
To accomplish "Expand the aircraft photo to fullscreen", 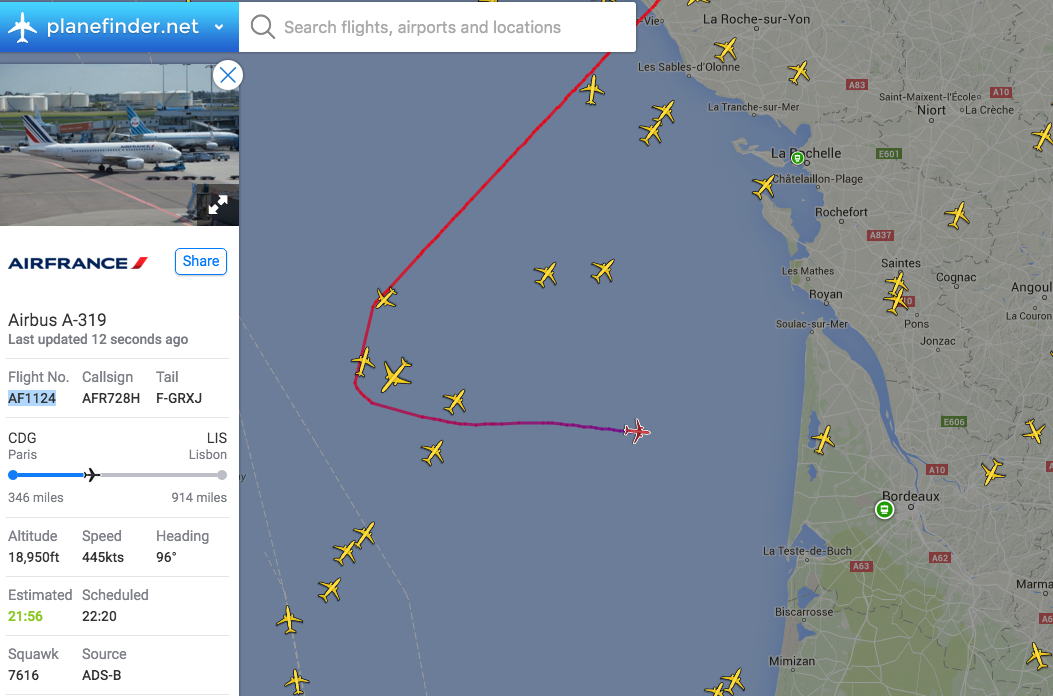I will tap(218, 205).
